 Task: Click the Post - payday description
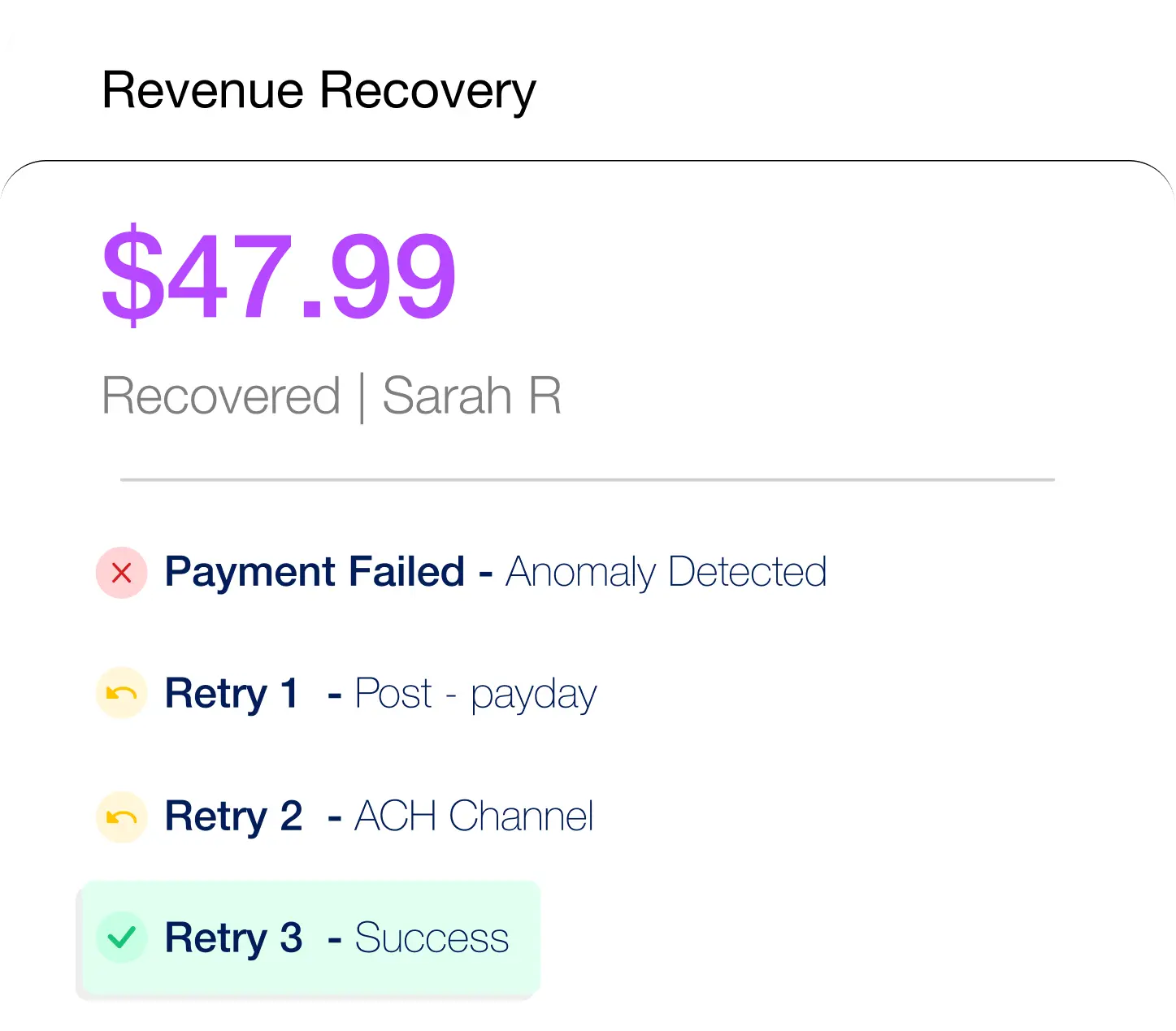point(475,694)
